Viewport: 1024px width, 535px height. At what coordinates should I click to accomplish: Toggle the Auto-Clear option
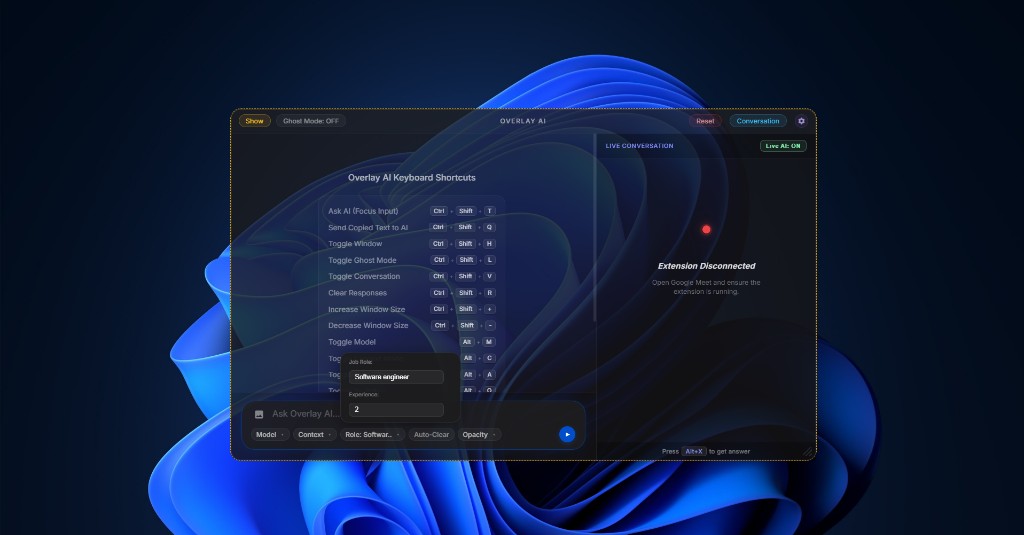(x=431, y=434)
